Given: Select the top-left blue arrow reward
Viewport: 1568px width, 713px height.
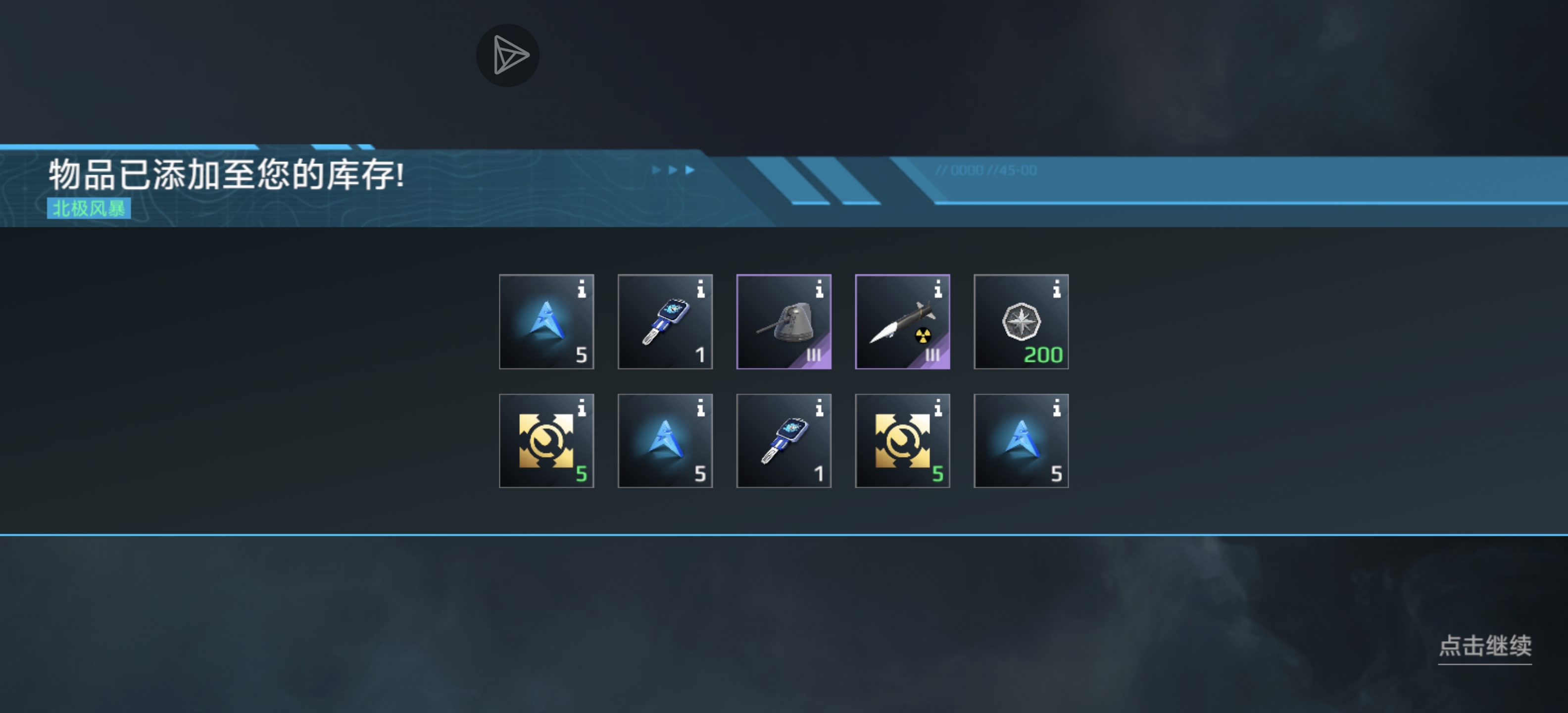Looking at the screenshot, I should coord(546,321).
